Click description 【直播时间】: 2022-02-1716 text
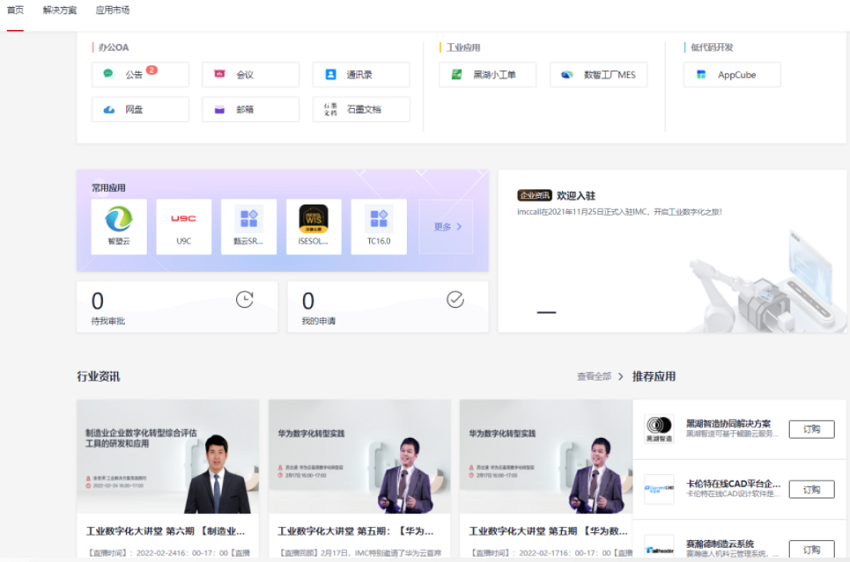 (x=551, y=553)
